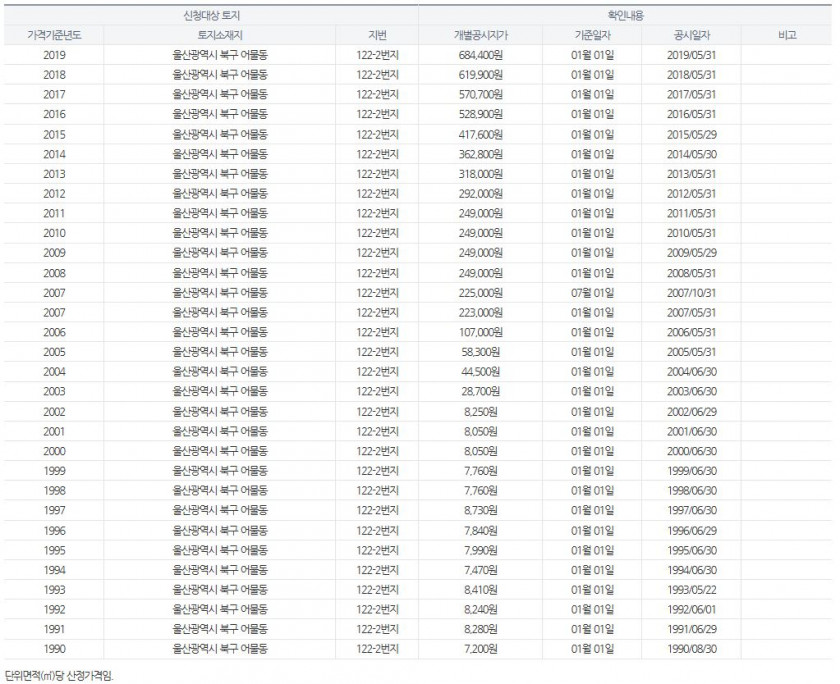Select the 44,500원 price cell
Screen dimensions: 840x684
481,372
